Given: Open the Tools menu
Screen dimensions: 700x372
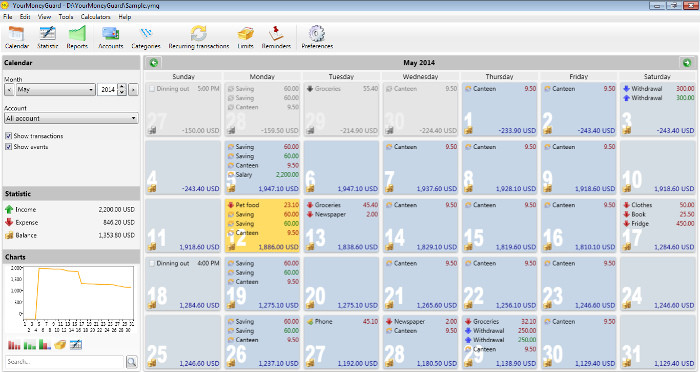Looking at the screenshot, I should [66, 17].
